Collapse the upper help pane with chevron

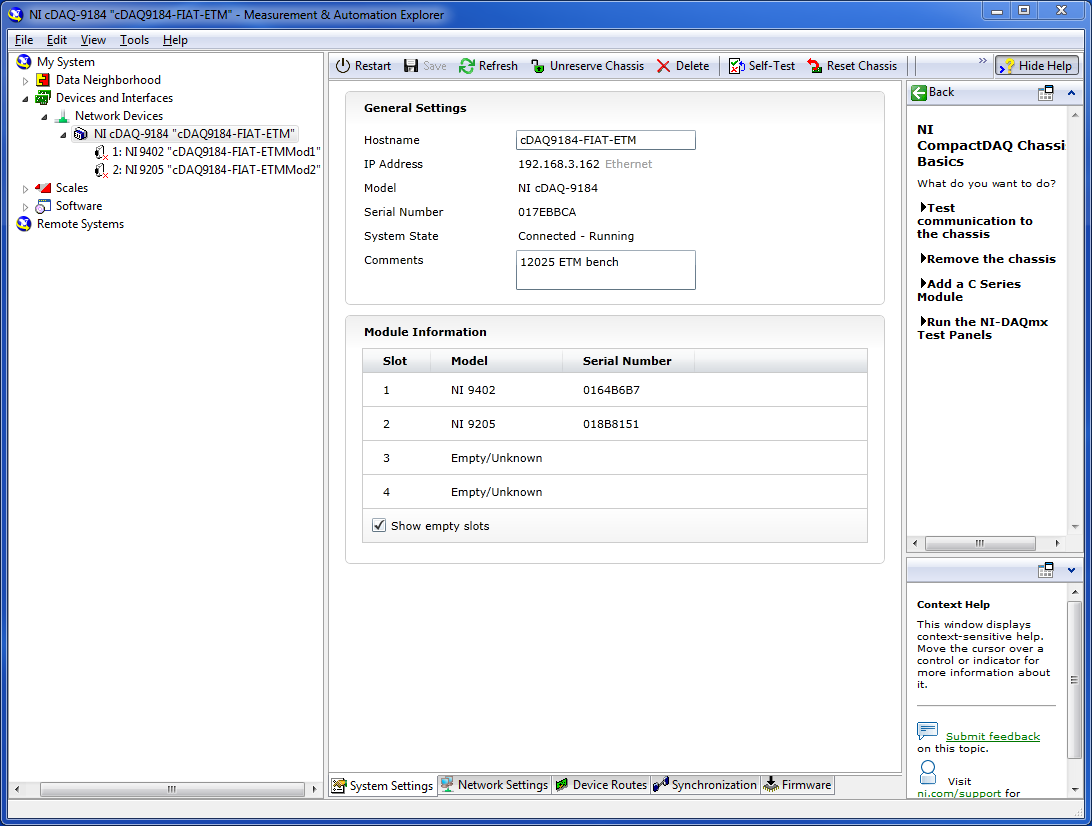(1071, 93)
